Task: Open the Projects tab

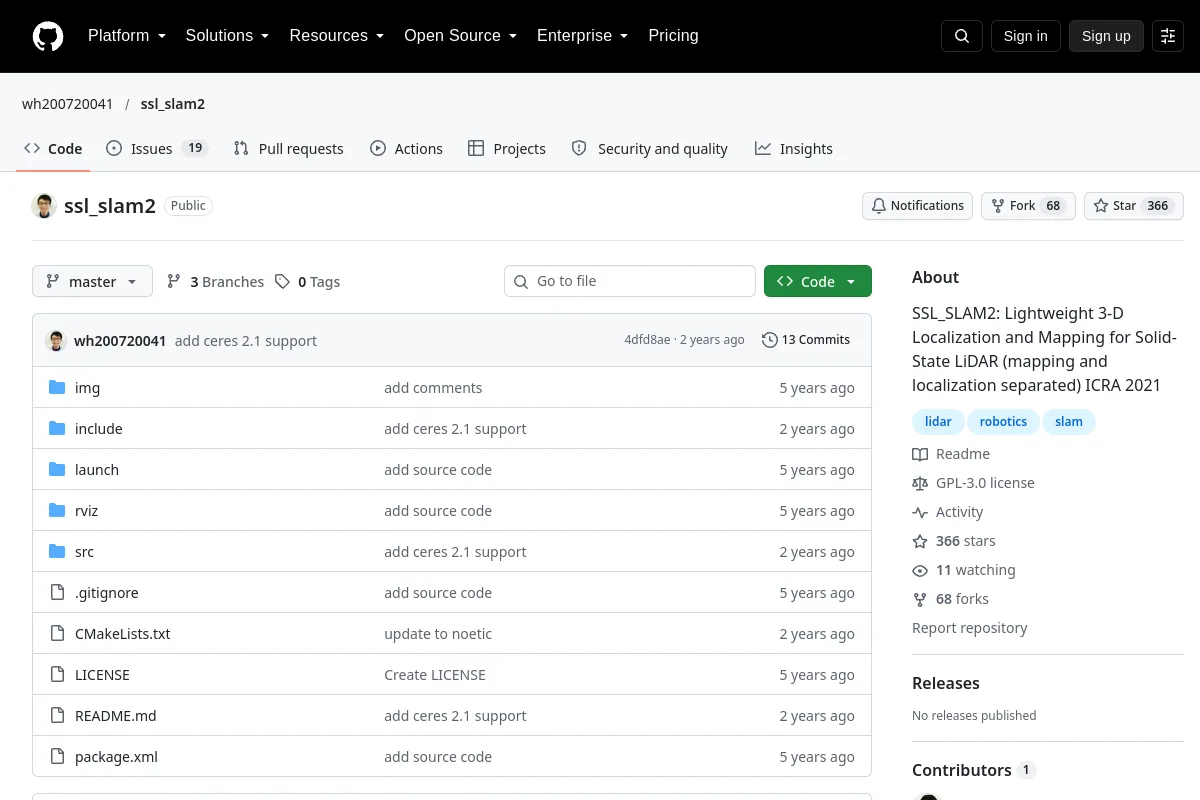Action: pos(507,149)
